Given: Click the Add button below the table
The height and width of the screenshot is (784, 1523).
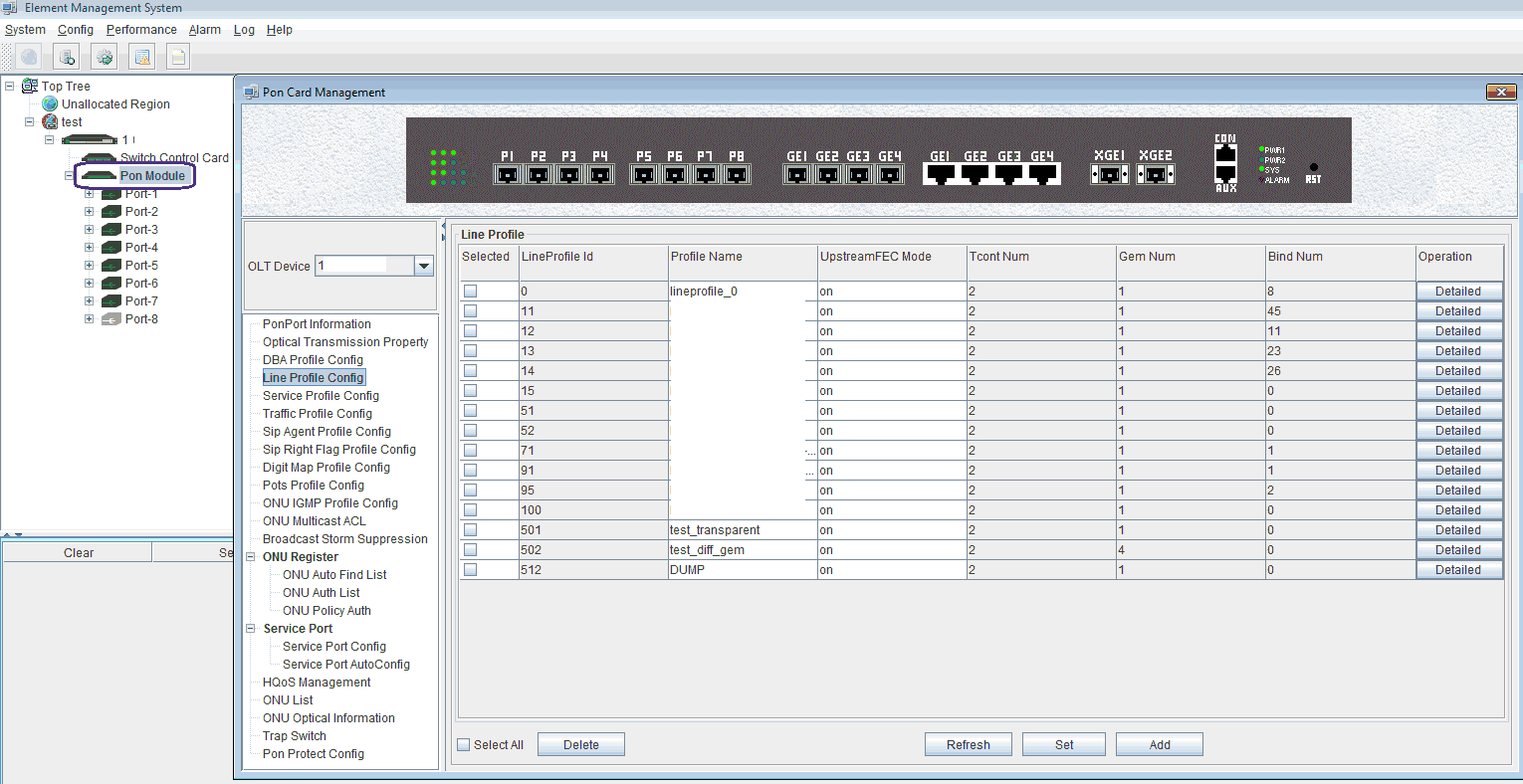Looking at the screenshot, I should [x=1159, y=745].
